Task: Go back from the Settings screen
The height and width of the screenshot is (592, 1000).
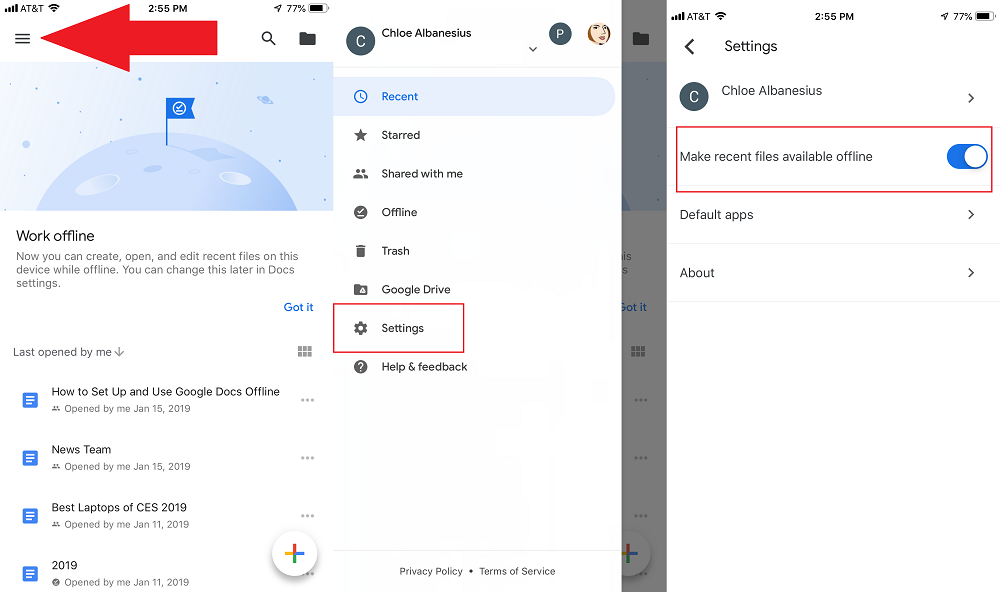Action: coord(689,47)
